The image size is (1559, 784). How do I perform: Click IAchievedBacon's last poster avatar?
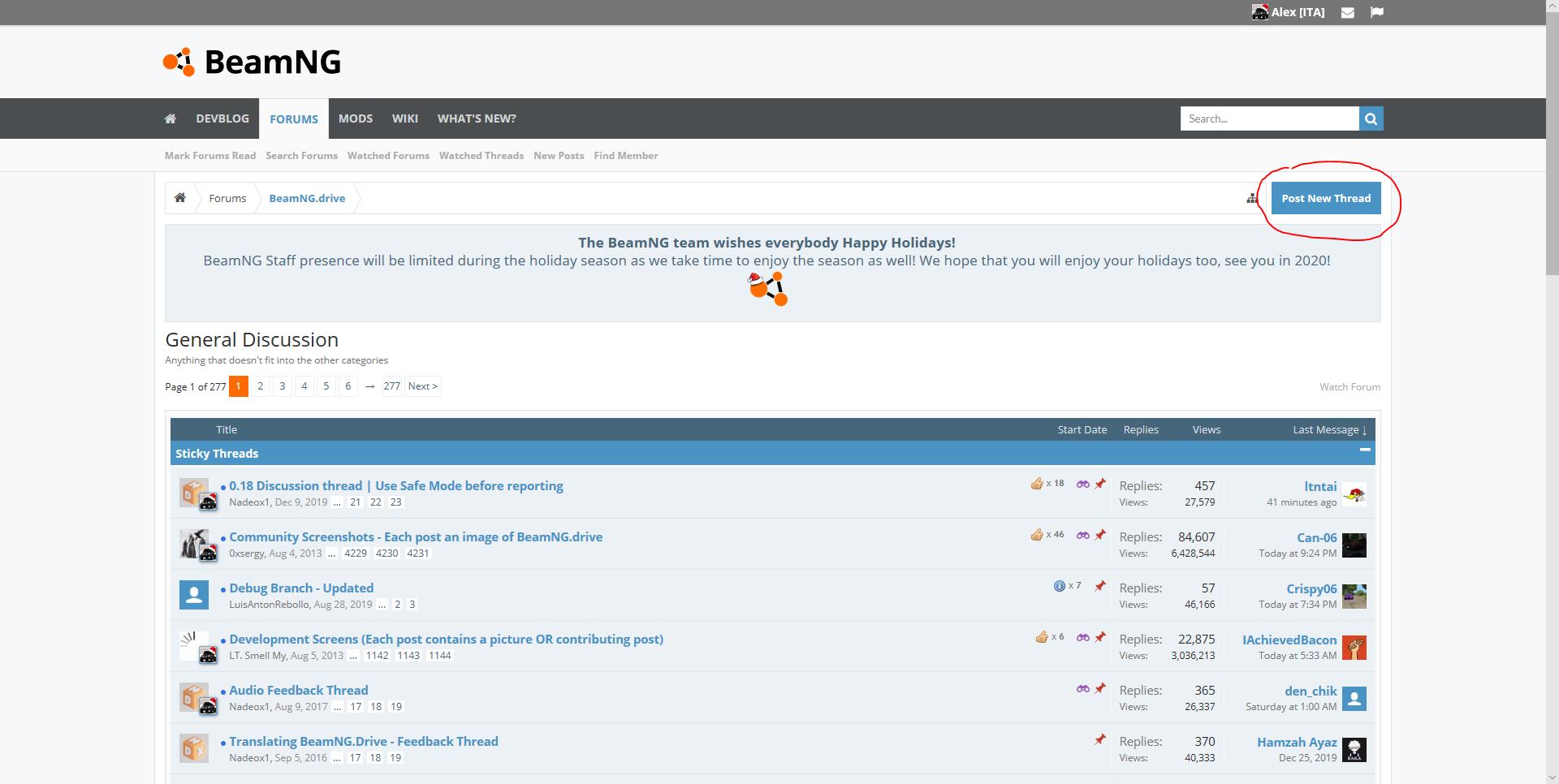(x=1354, y=648)
